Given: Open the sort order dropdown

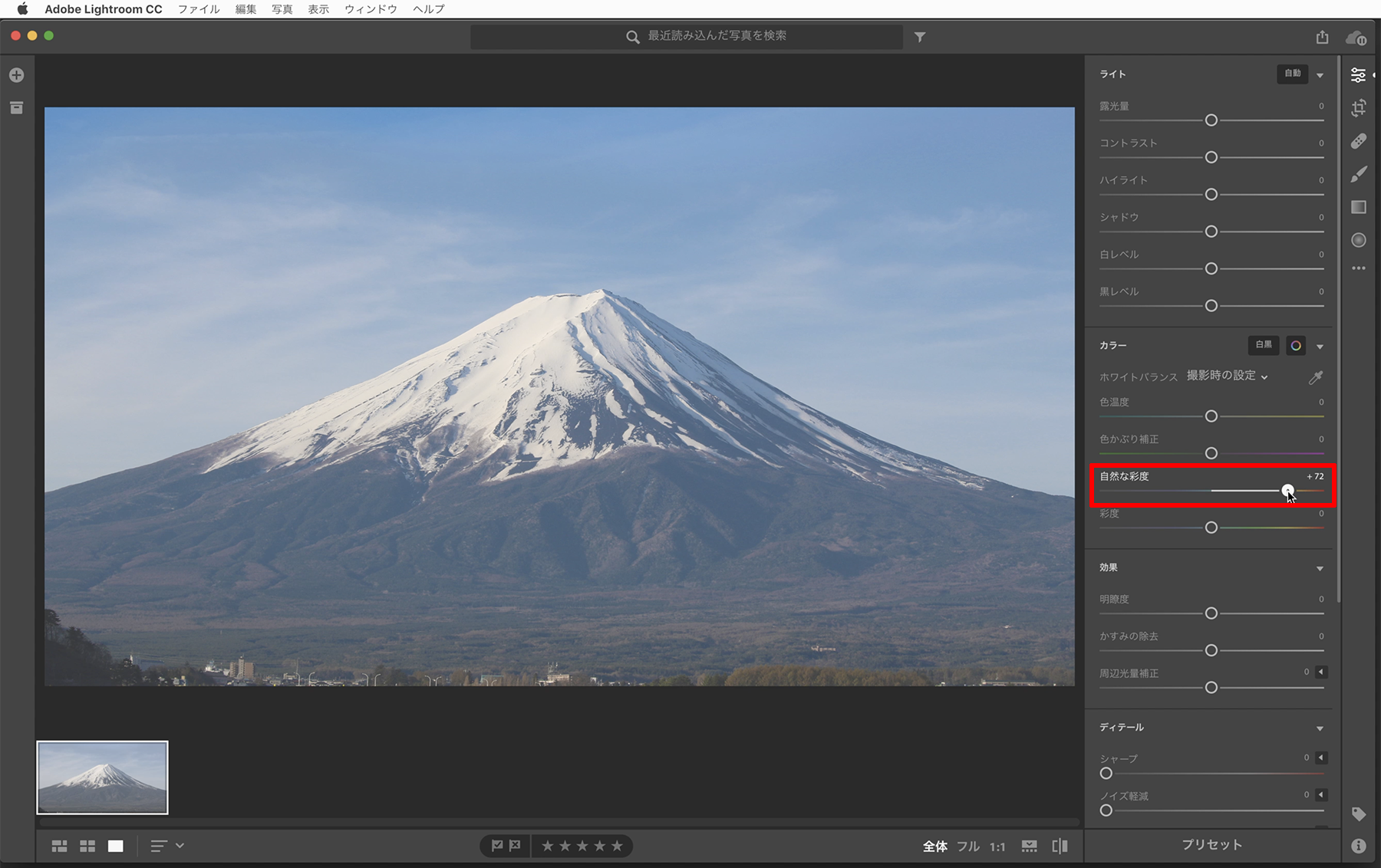Looking at the screenshot, I should pyautogui.click(x=167, y=846).
